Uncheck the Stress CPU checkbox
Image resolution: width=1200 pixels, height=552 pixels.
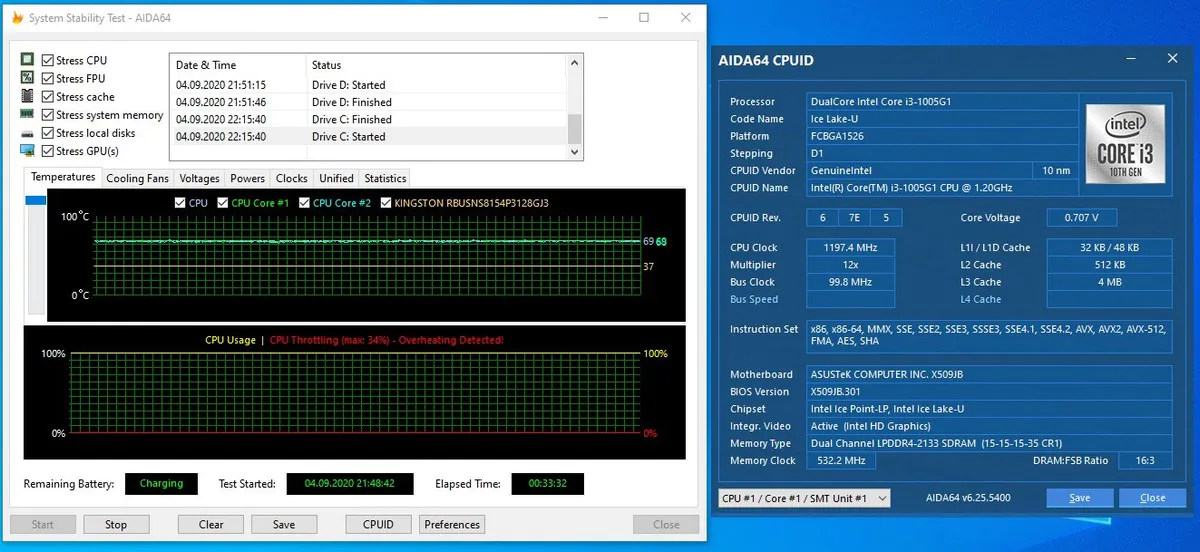click(x=48, y=61)
